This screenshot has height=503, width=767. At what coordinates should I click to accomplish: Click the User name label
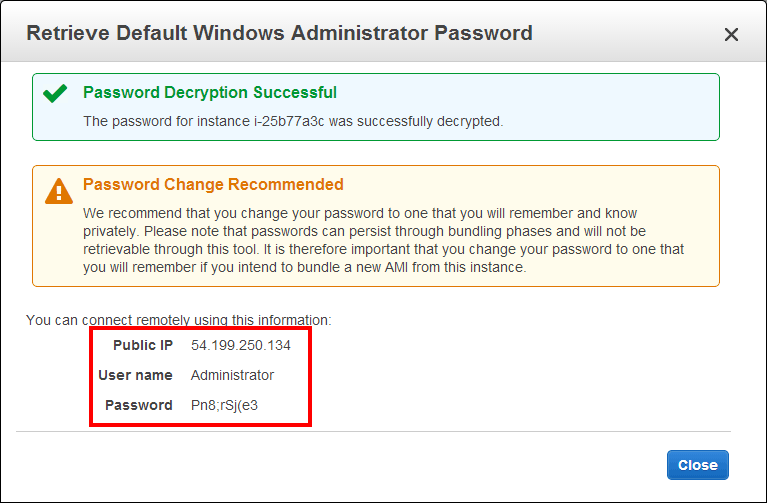pos(135,375)
